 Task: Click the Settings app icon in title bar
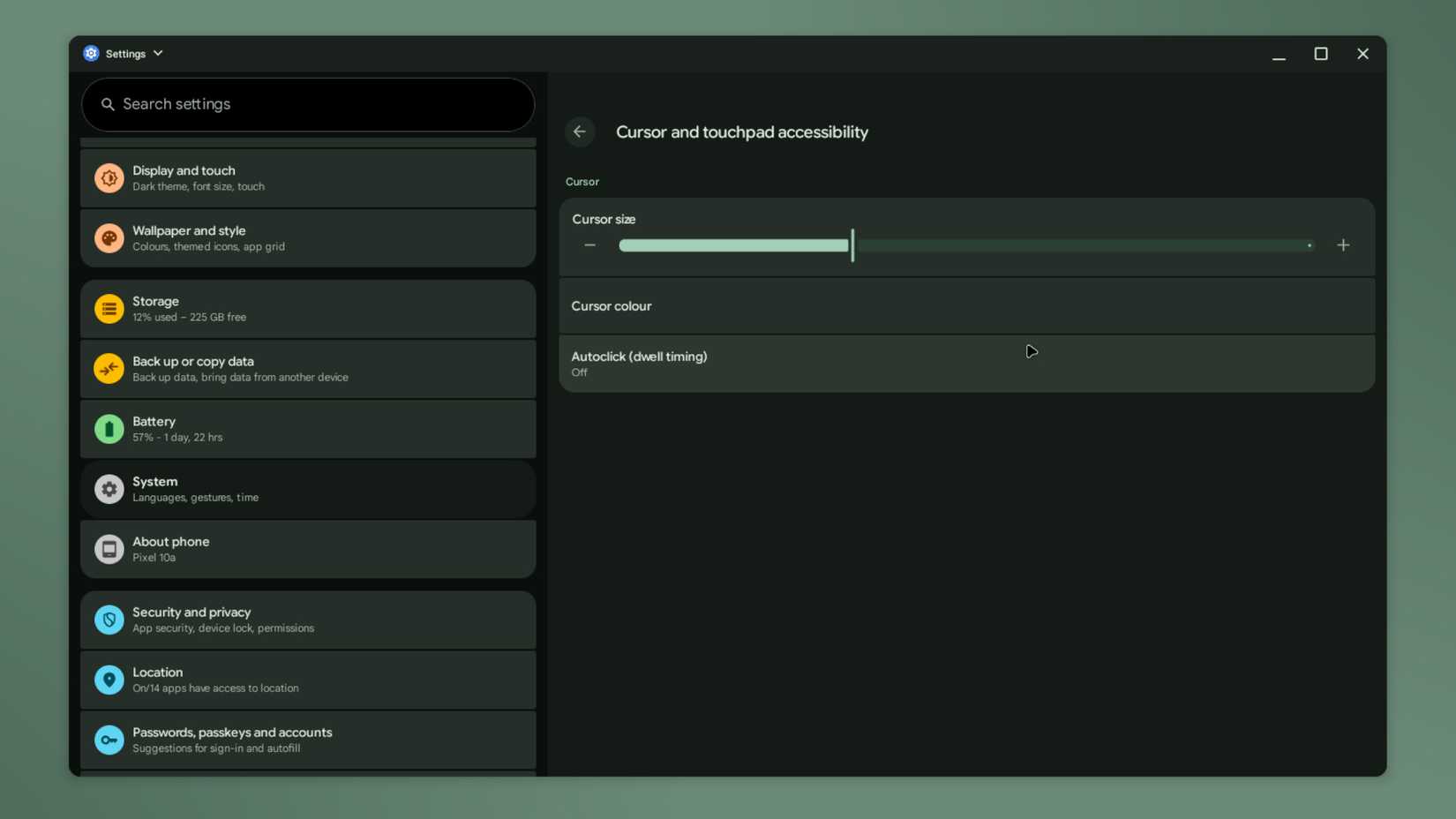click(91, 53)
